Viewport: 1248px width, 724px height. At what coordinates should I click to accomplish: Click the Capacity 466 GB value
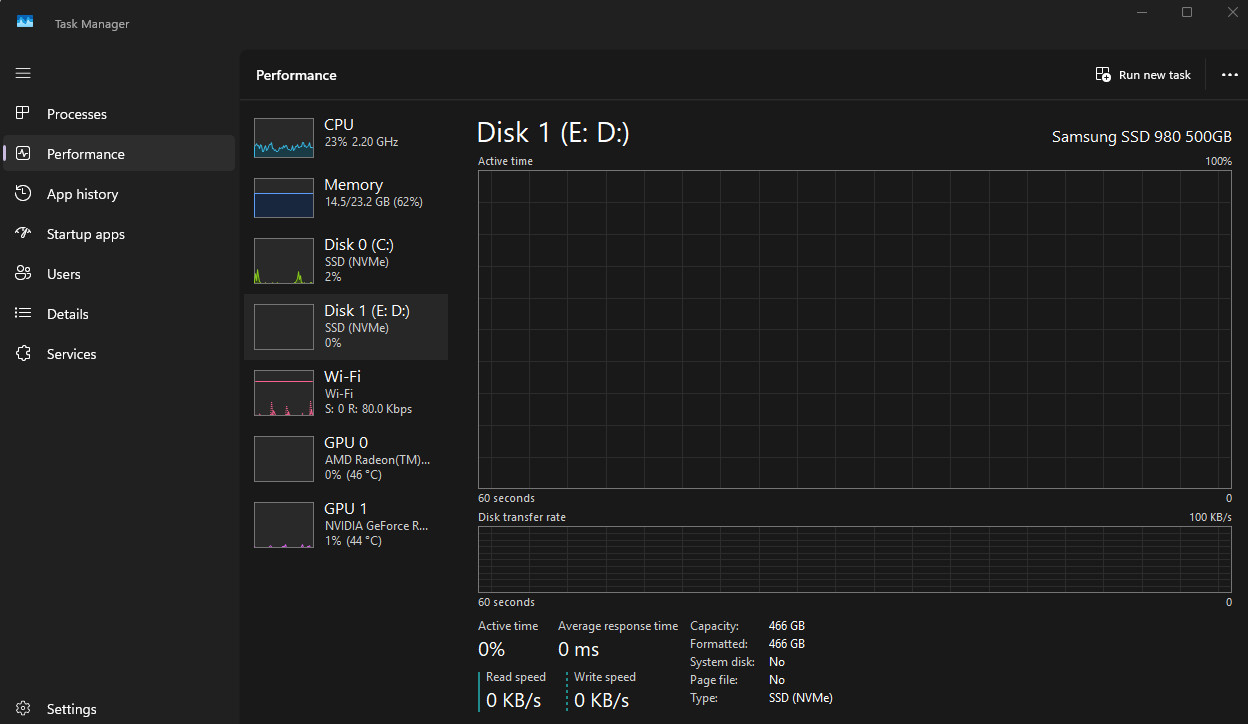click(x=787, y=626)
